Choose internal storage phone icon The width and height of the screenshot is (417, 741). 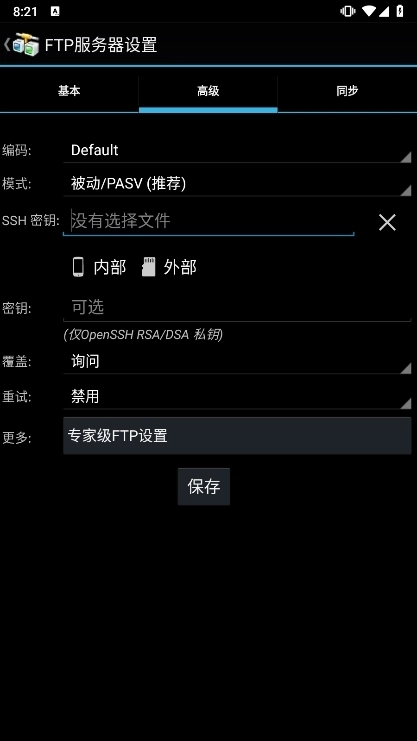[x=78, y=267]
